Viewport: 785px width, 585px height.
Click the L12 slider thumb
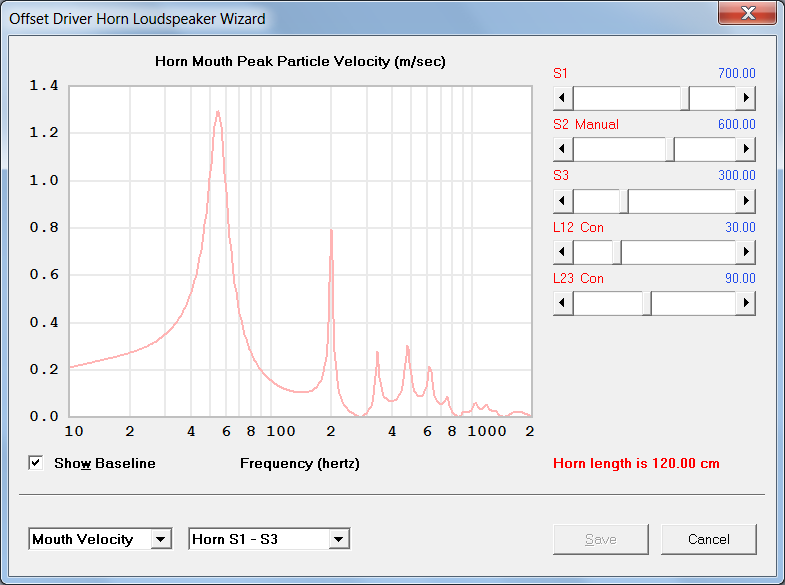[617, 252]
